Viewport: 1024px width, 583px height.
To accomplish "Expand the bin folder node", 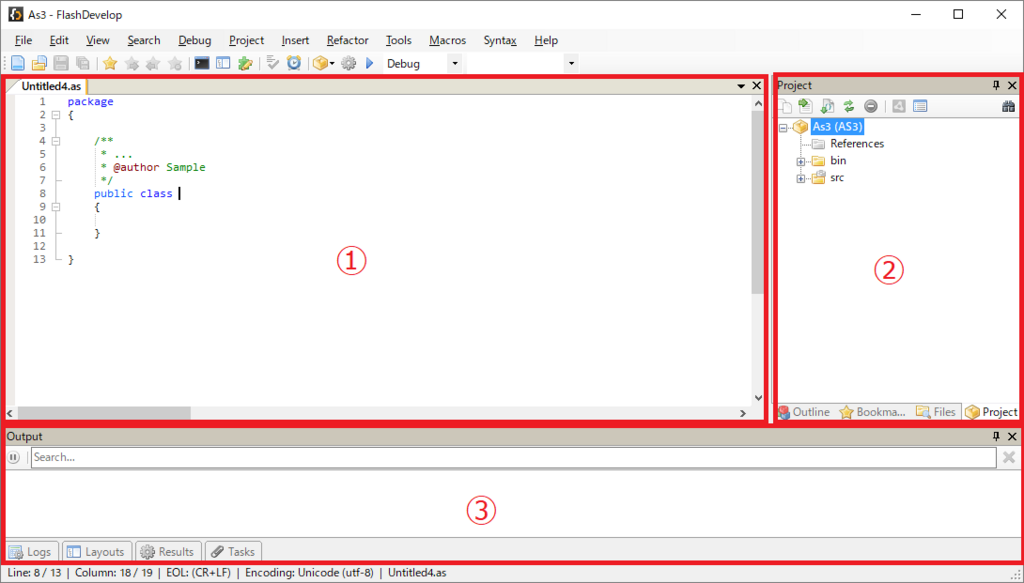I will tap(801, 162).
